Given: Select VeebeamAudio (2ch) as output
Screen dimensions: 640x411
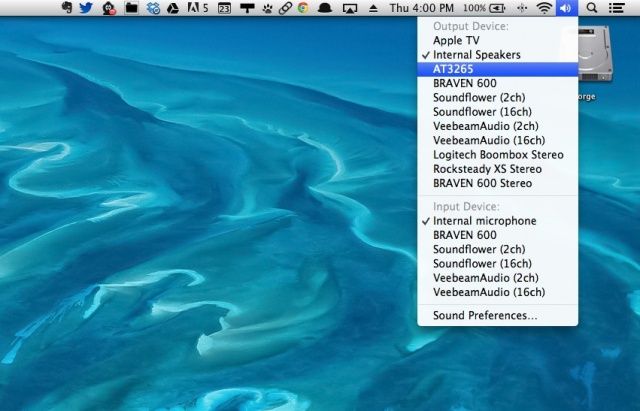Looking at the screenshot, I should click(498, 126).
